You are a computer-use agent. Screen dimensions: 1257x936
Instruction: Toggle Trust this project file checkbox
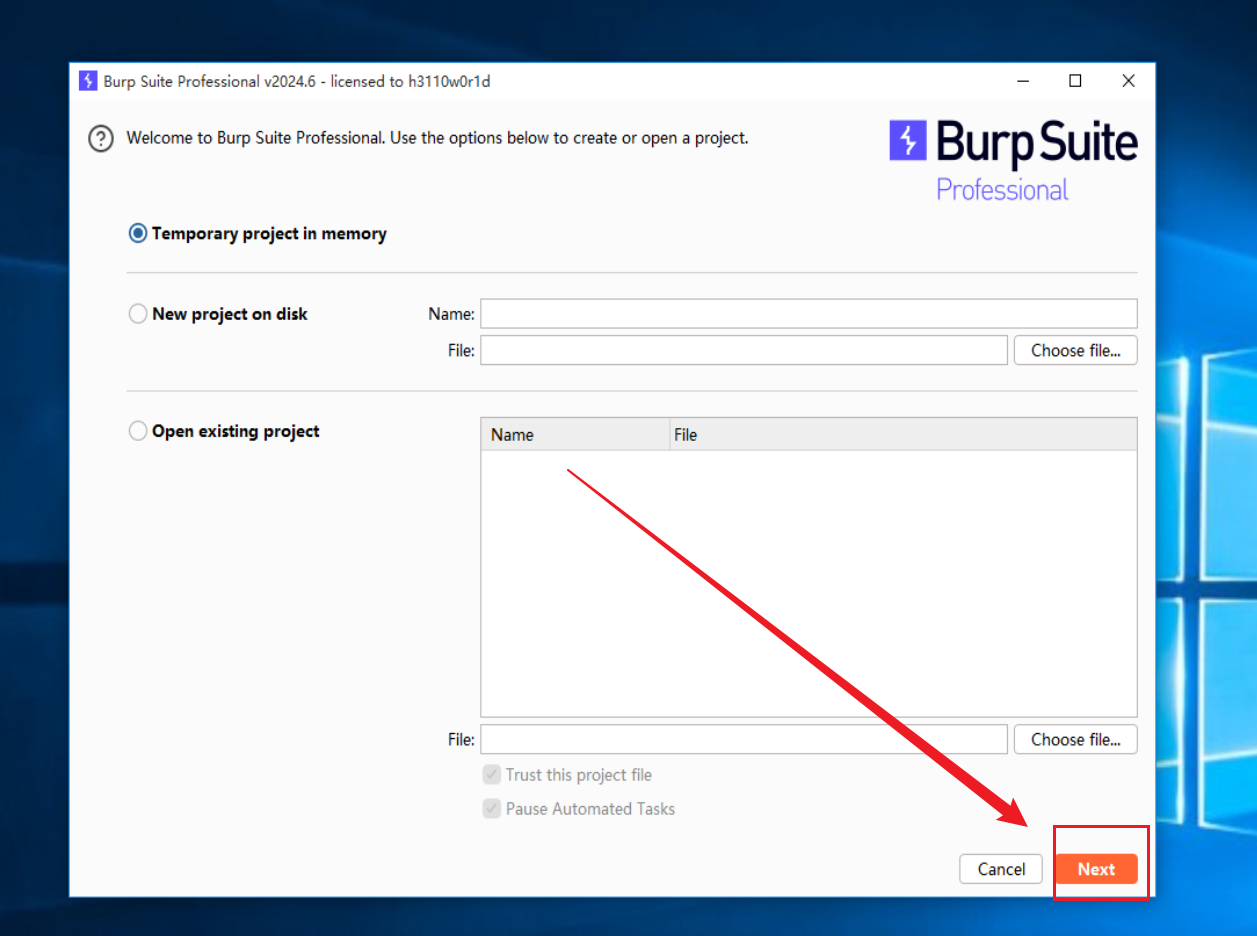pyautogui.click(x=492, y=775)
